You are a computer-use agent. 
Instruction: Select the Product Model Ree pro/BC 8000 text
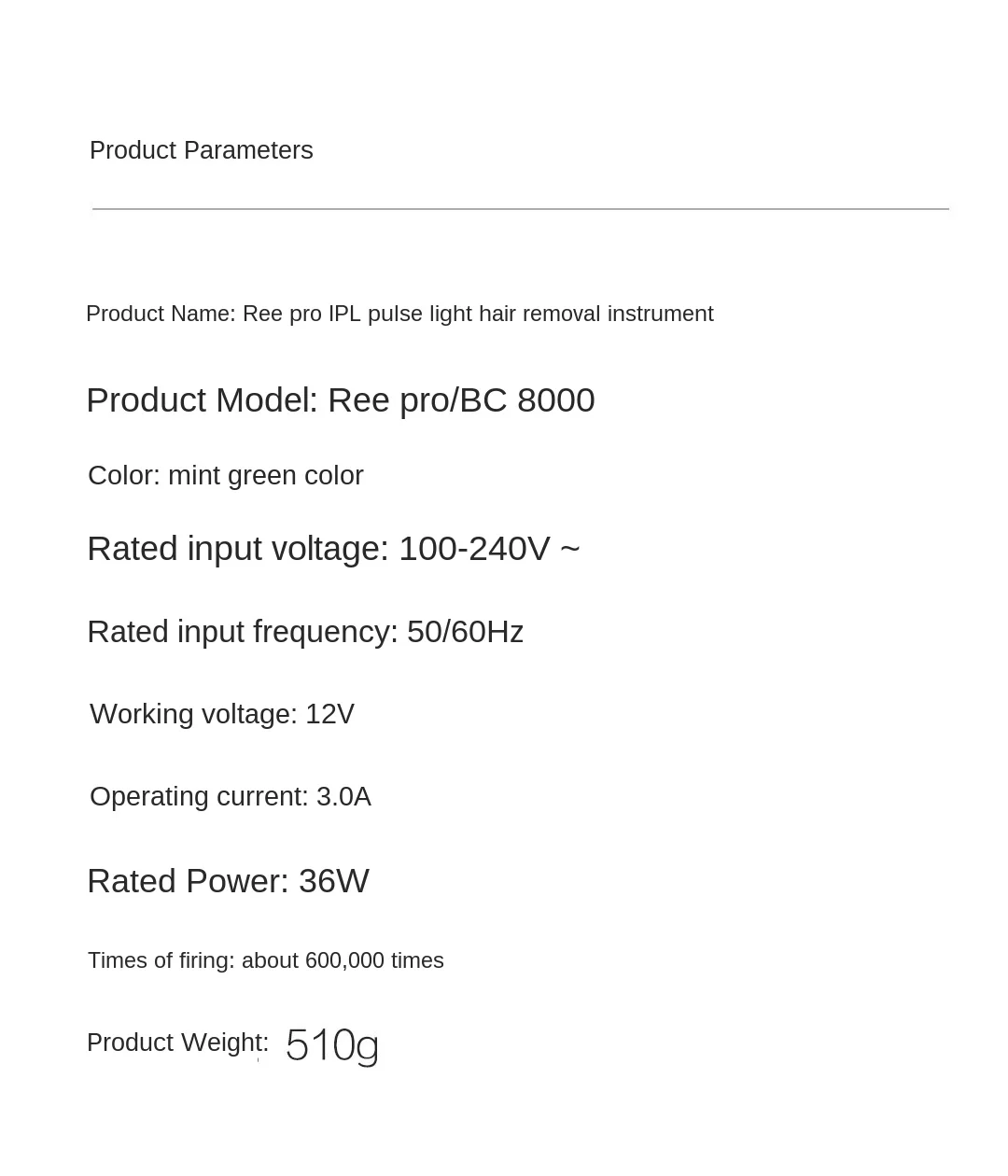(x=341, y=400)
